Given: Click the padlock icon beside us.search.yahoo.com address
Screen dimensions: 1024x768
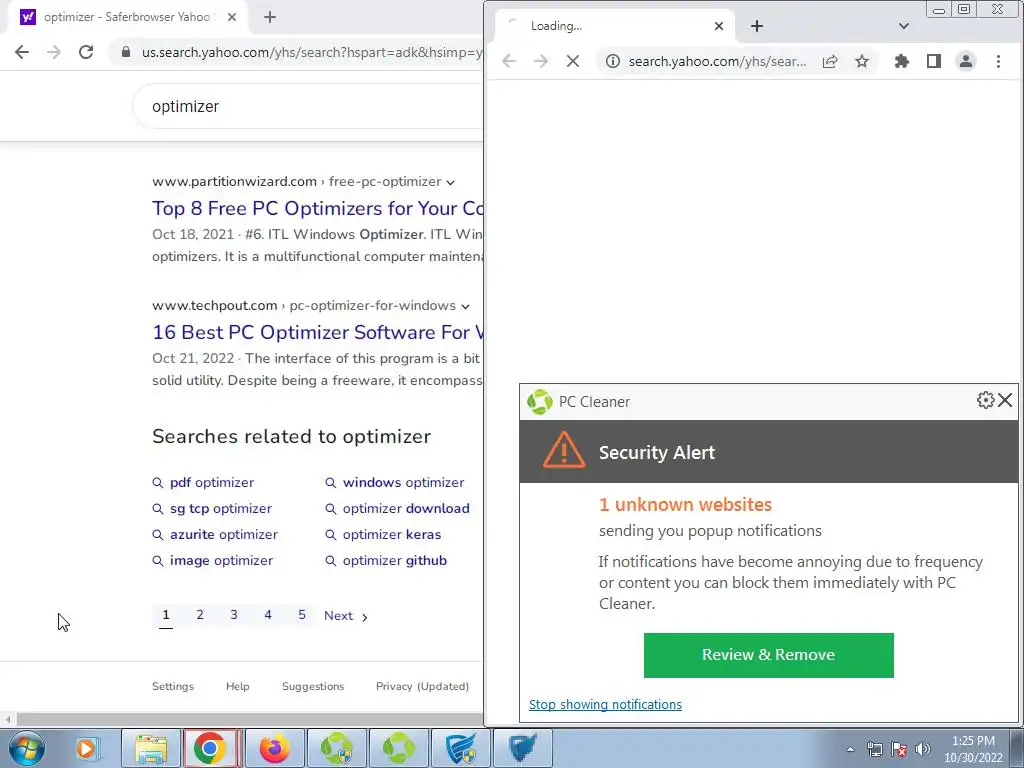Looking at the screenshot, I should 126,52.
